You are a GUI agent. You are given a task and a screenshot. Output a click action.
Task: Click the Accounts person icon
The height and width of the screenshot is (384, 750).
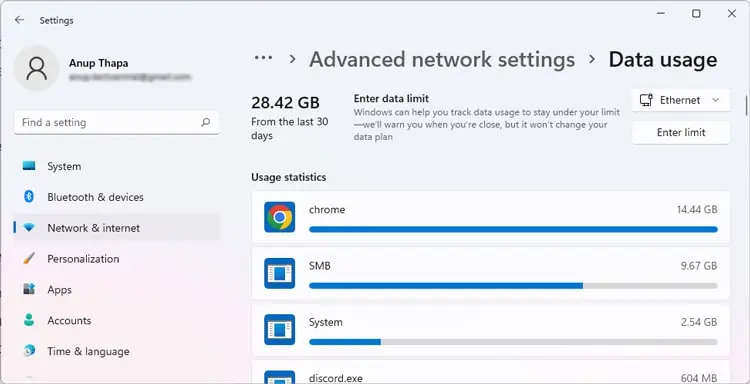pos(29,320)
